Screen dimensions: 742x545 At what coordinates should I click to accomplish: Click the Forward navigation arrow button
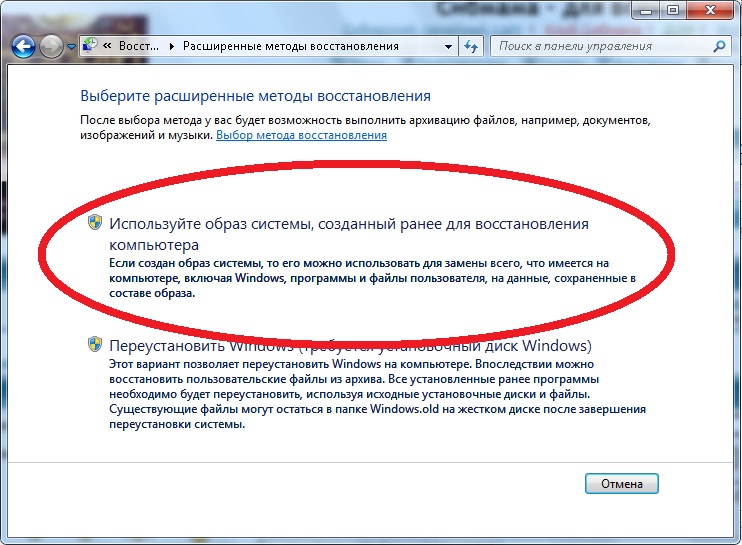point(53,46)
